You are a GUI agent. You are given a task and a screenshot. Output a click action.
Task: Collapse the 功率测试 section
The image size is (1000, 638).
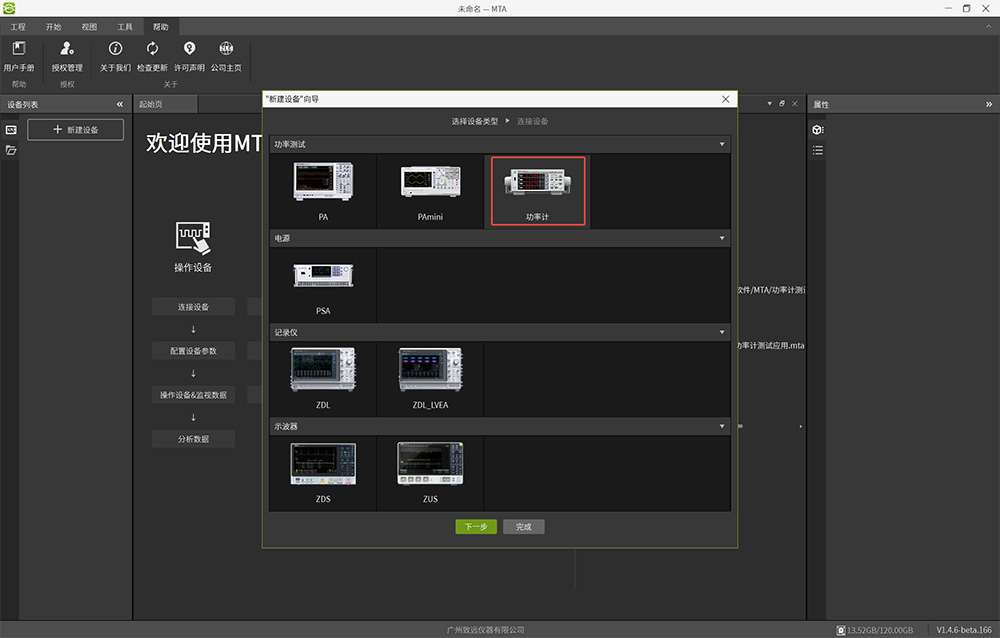[722, 144]
